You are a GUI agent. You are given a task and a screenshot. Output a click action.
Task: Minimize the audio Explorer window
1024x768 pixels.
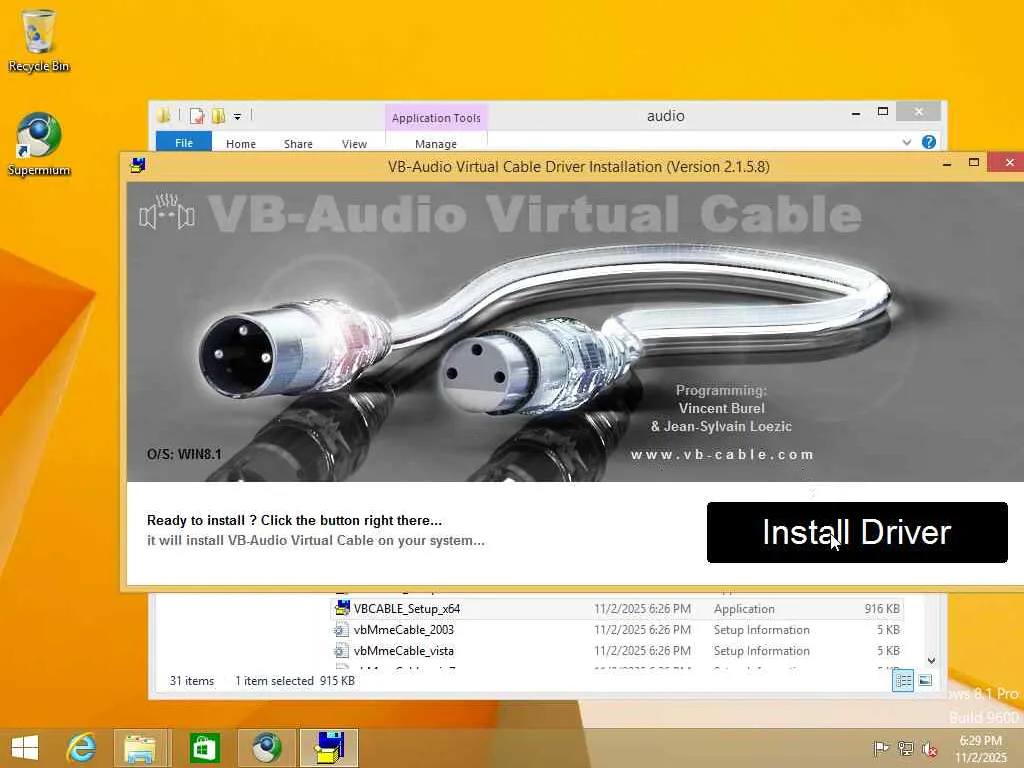point(856,114)
